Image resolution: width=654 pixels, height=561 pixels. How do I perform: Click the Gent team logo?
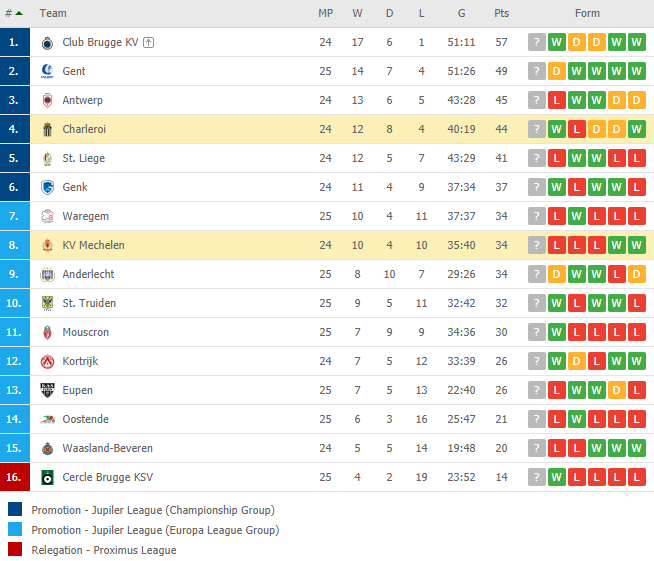coord(47,71)
